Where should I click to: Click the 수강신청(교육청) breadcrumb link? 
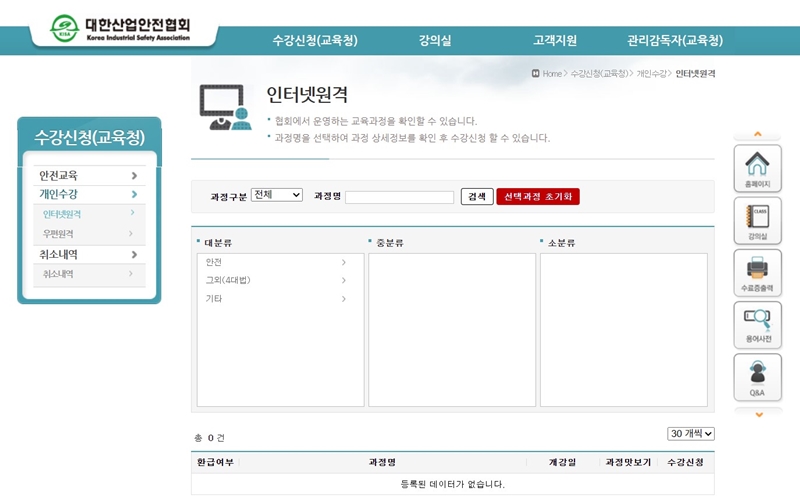(599, 73)
